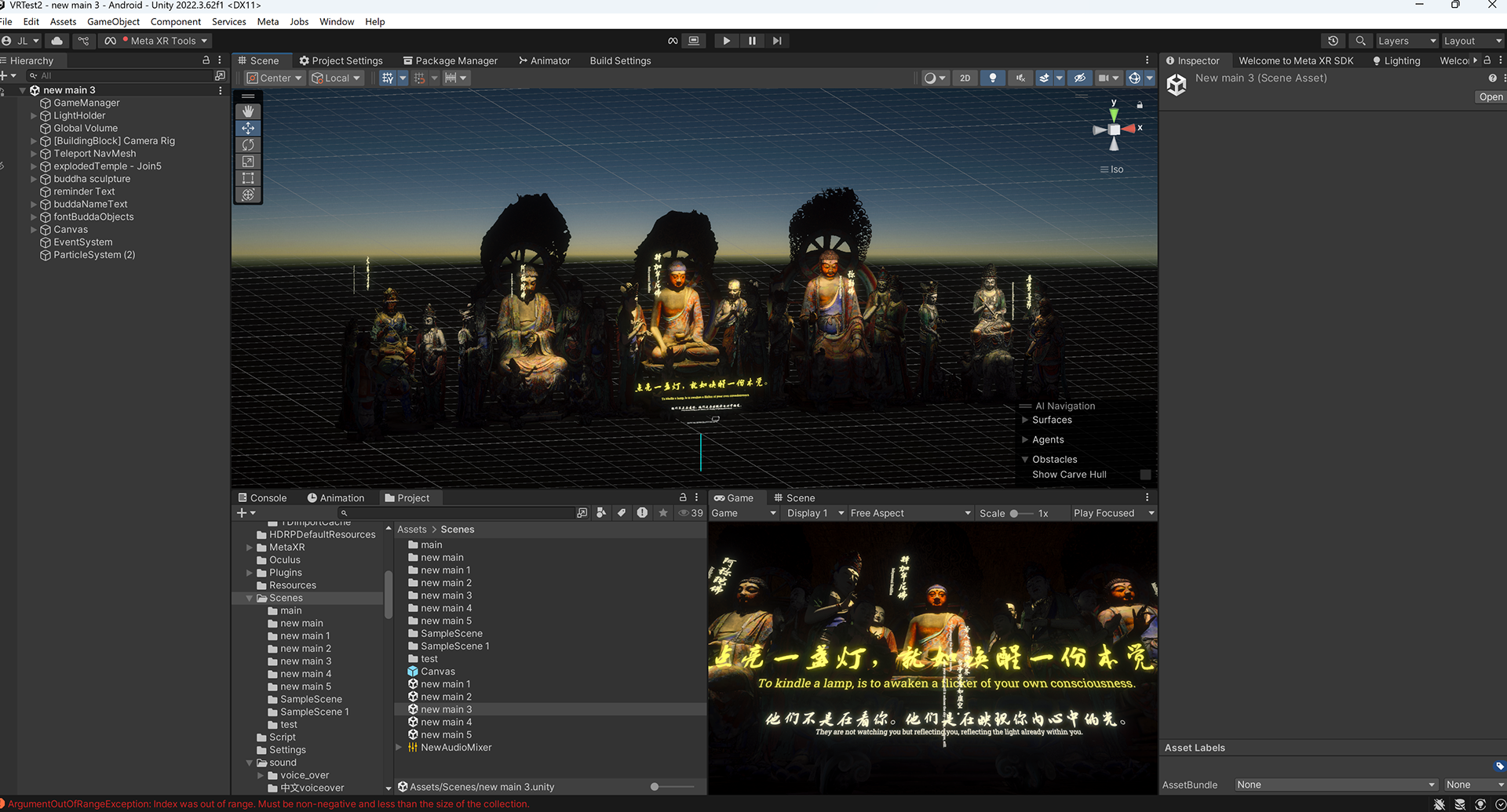Screen dimensions: 1507x812
Task: Click the Open button in Inspector
Action: coord(1490,97)
